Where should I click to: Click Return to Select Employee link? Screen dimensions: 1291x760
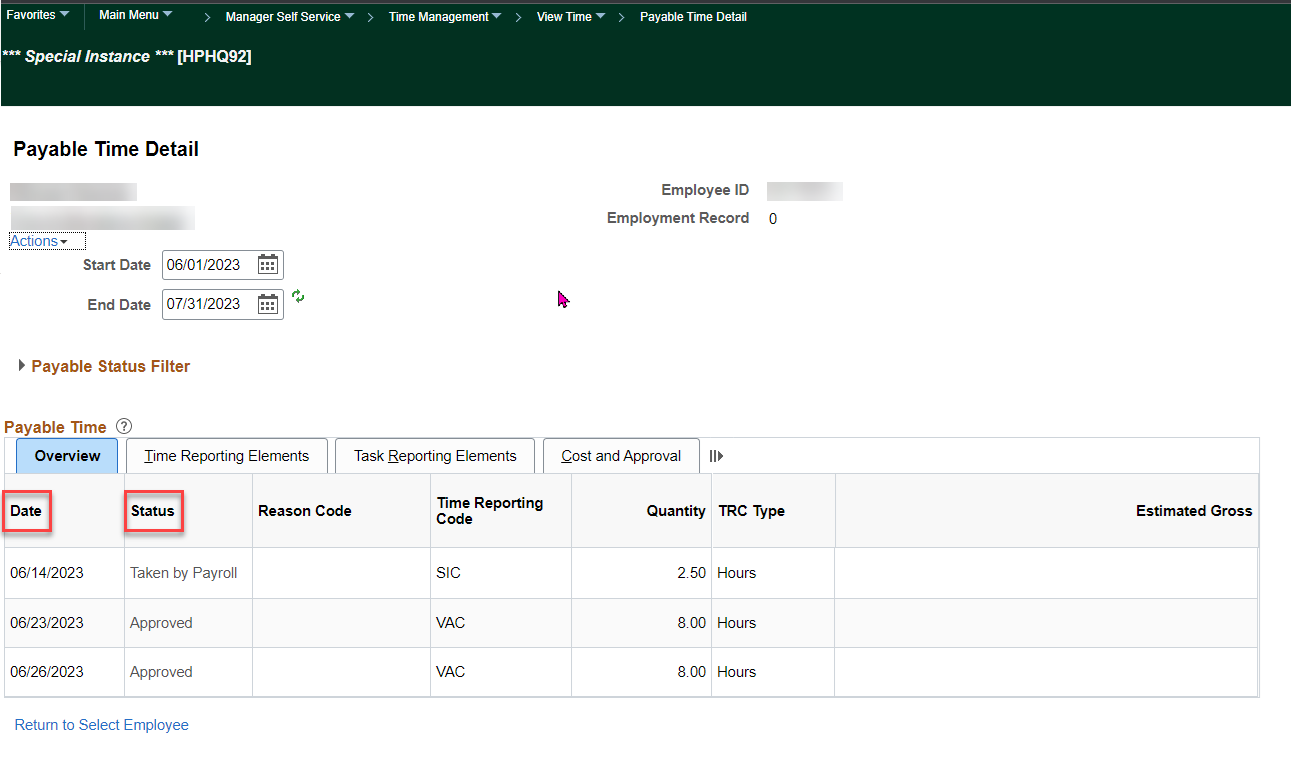tap(101, 725)
